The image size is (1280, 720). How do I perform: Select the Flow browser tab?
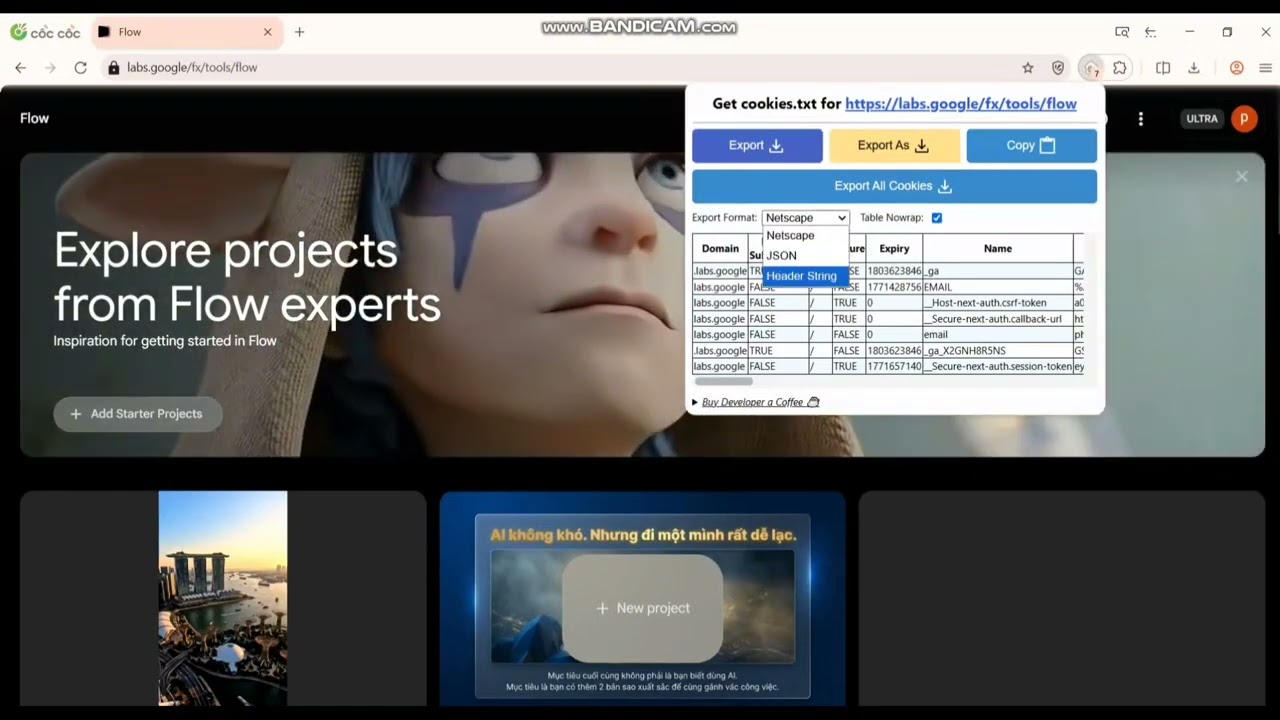pyautogui.click(x=185, y=32)
